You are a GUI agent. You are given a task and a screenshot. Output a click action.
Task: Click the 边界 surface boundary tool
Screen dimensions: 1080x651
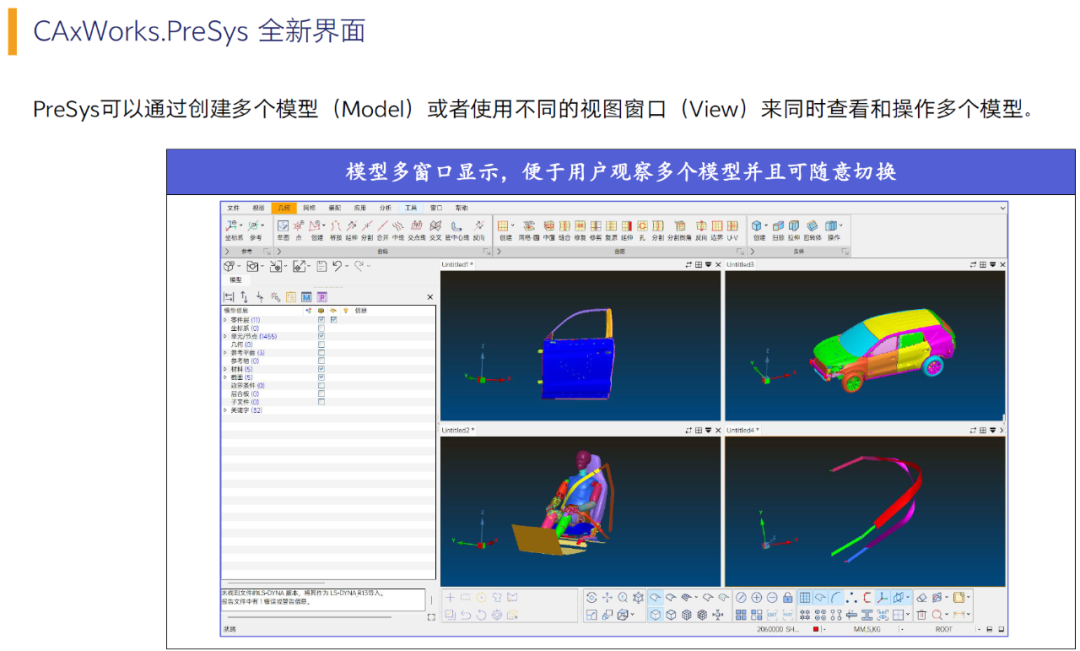point(717,229)
